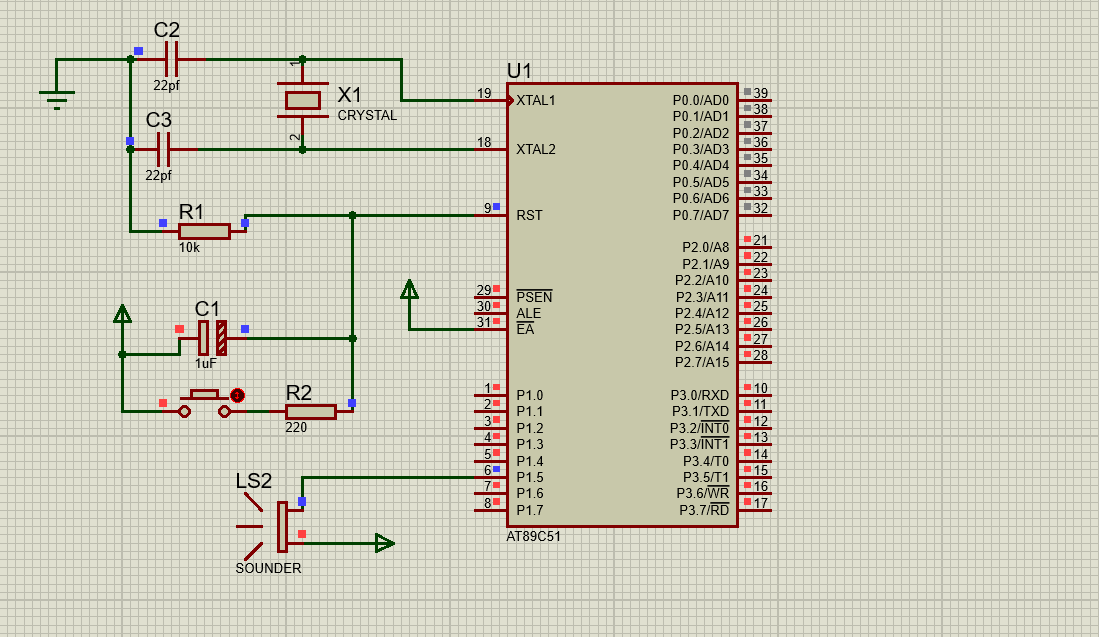Screen dimensions: 1099x637
Task: Click the 22pf value under C2
Action: click(167, 85)
